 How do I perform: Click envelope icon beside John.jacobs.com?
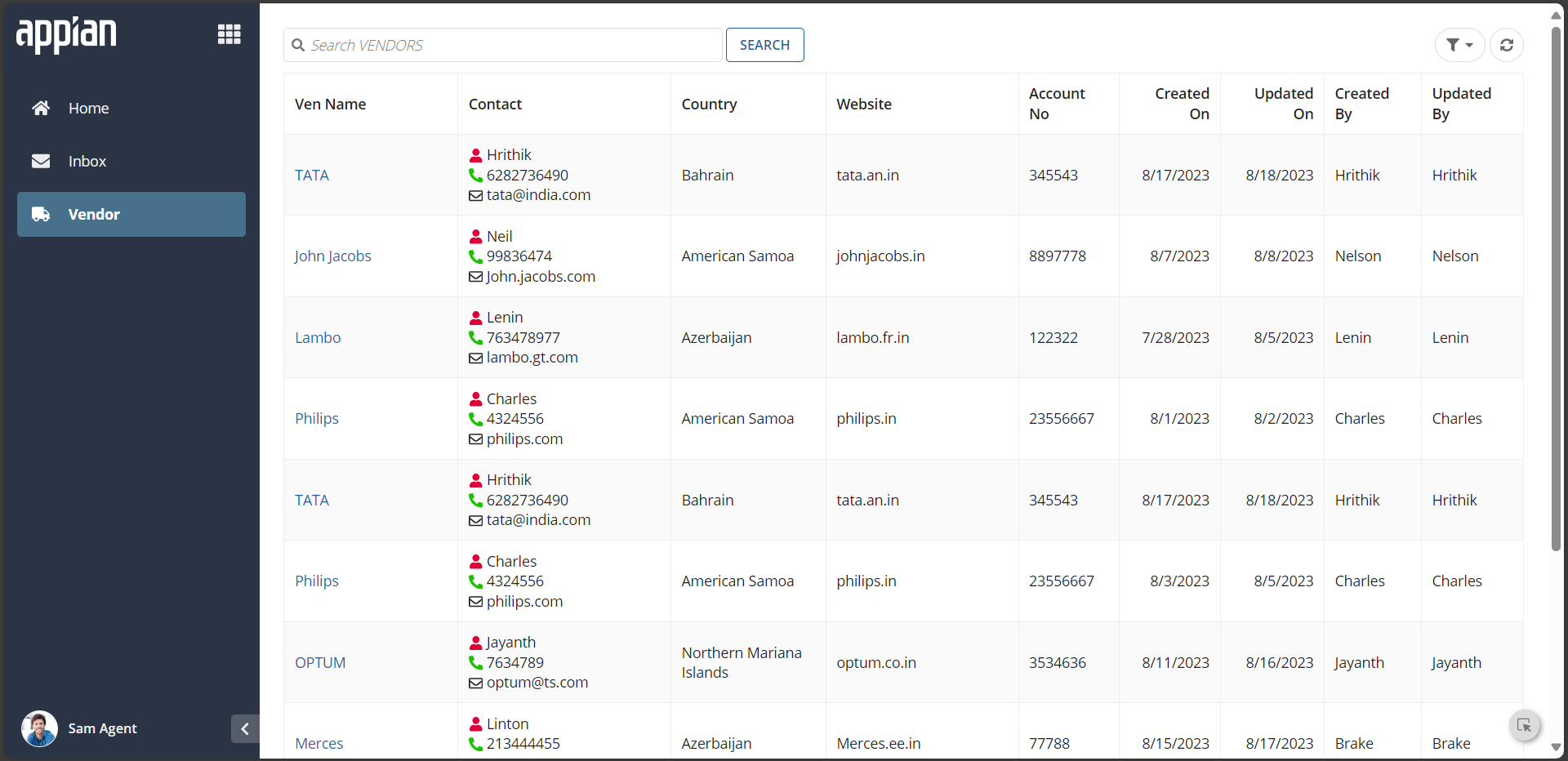(x=475, y=277)
